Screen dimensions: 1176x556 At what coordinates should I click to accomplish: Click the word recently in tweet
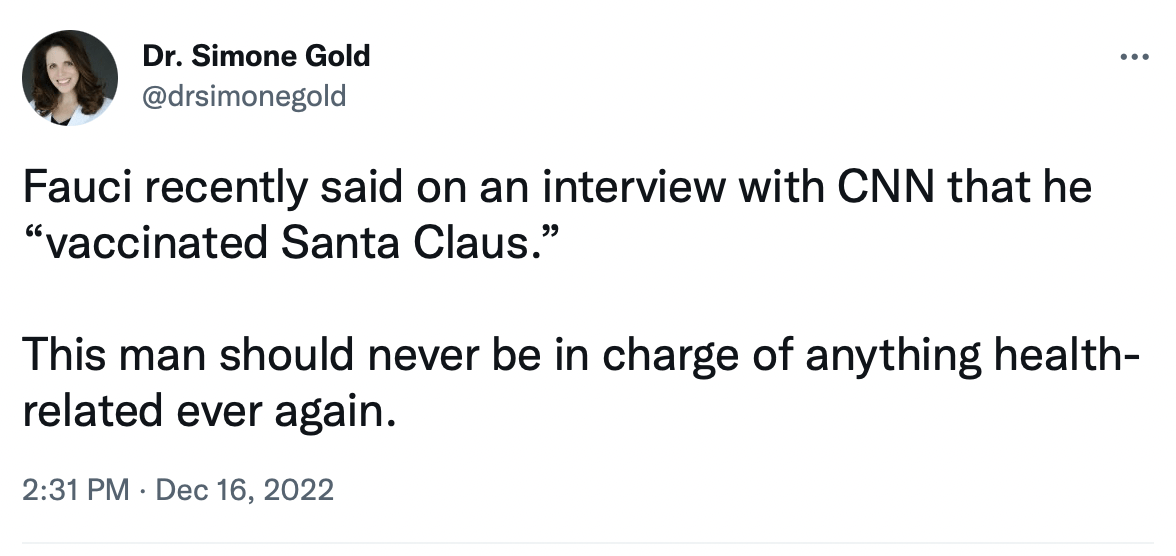point(226,189)
